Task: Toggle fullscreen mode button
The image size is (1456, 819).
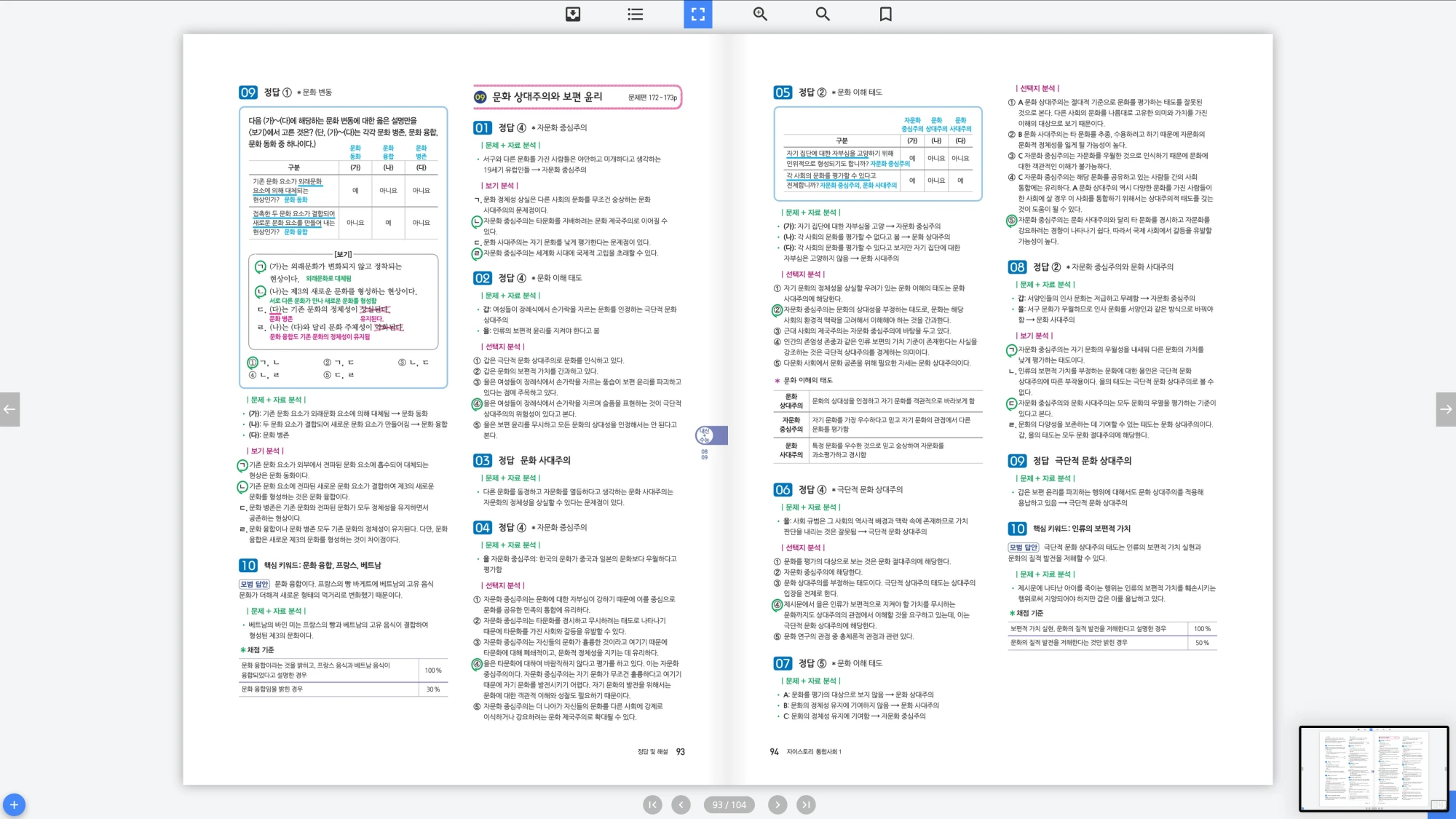Action: (697, 14)
